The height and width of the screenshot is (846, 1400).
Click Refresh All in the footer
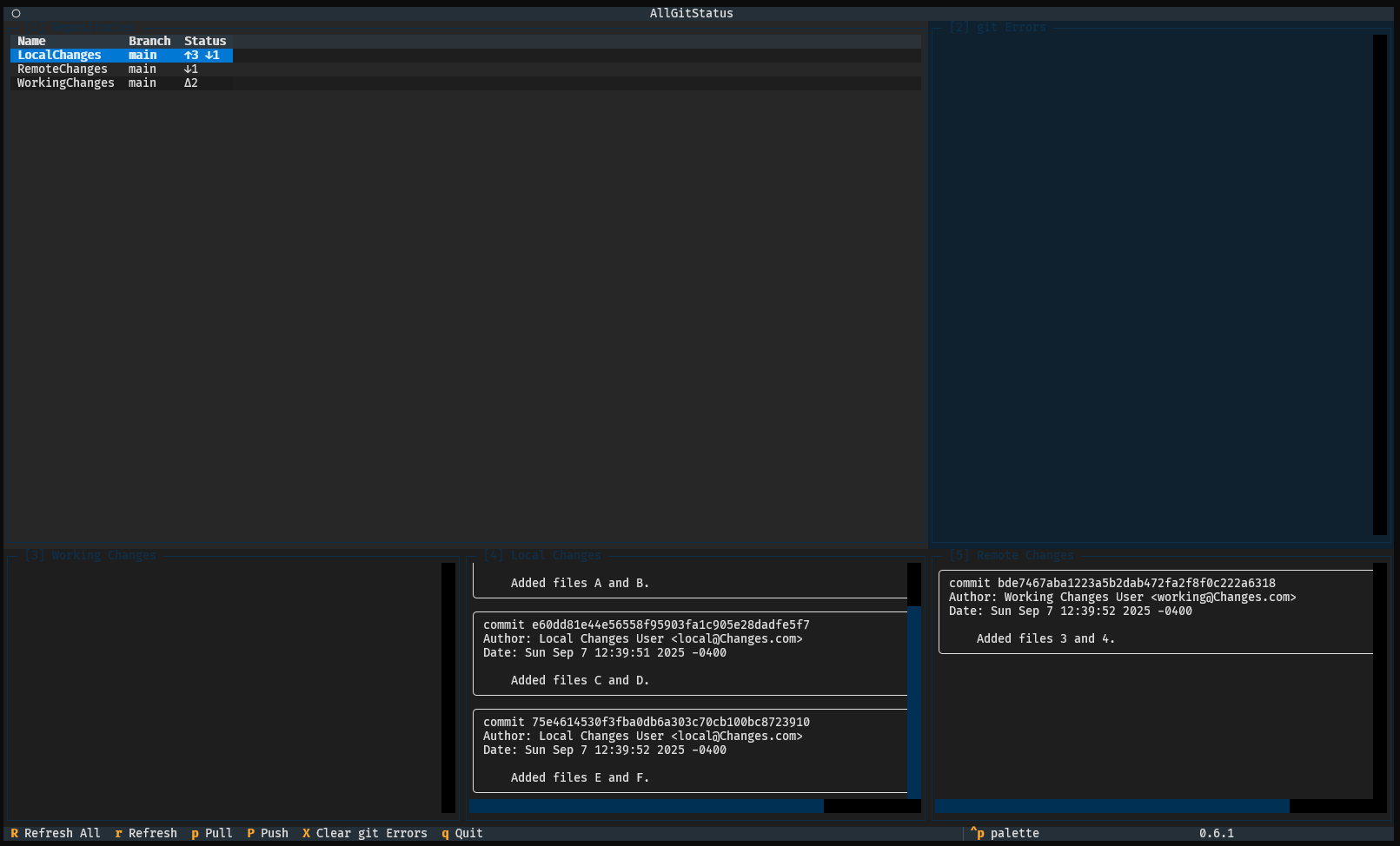coord(56,833)
